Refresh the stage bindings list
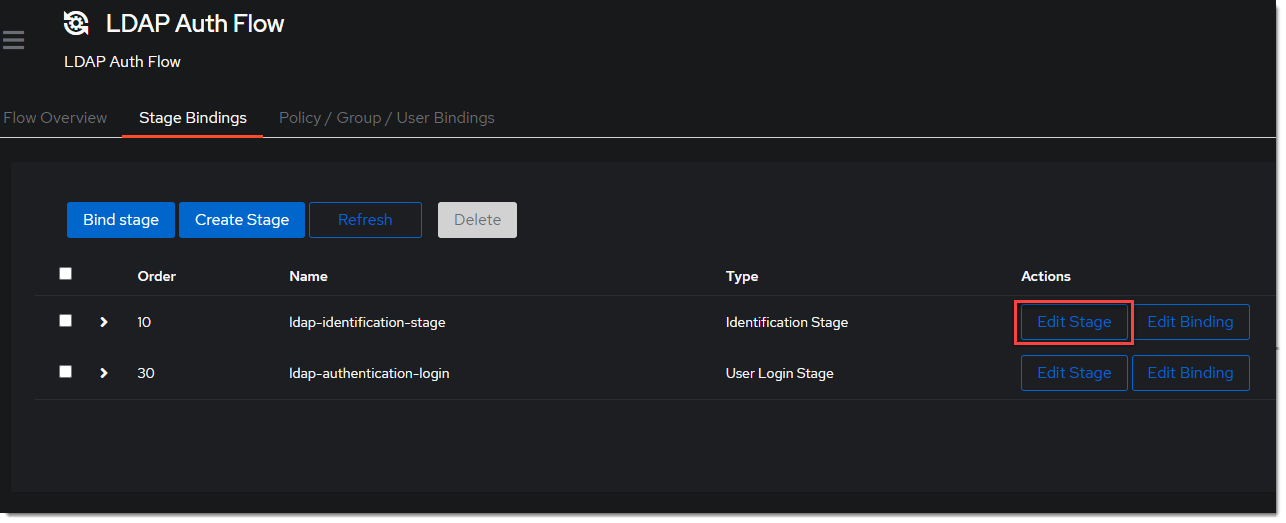The image size is (1286, 523). coord(365,220)
